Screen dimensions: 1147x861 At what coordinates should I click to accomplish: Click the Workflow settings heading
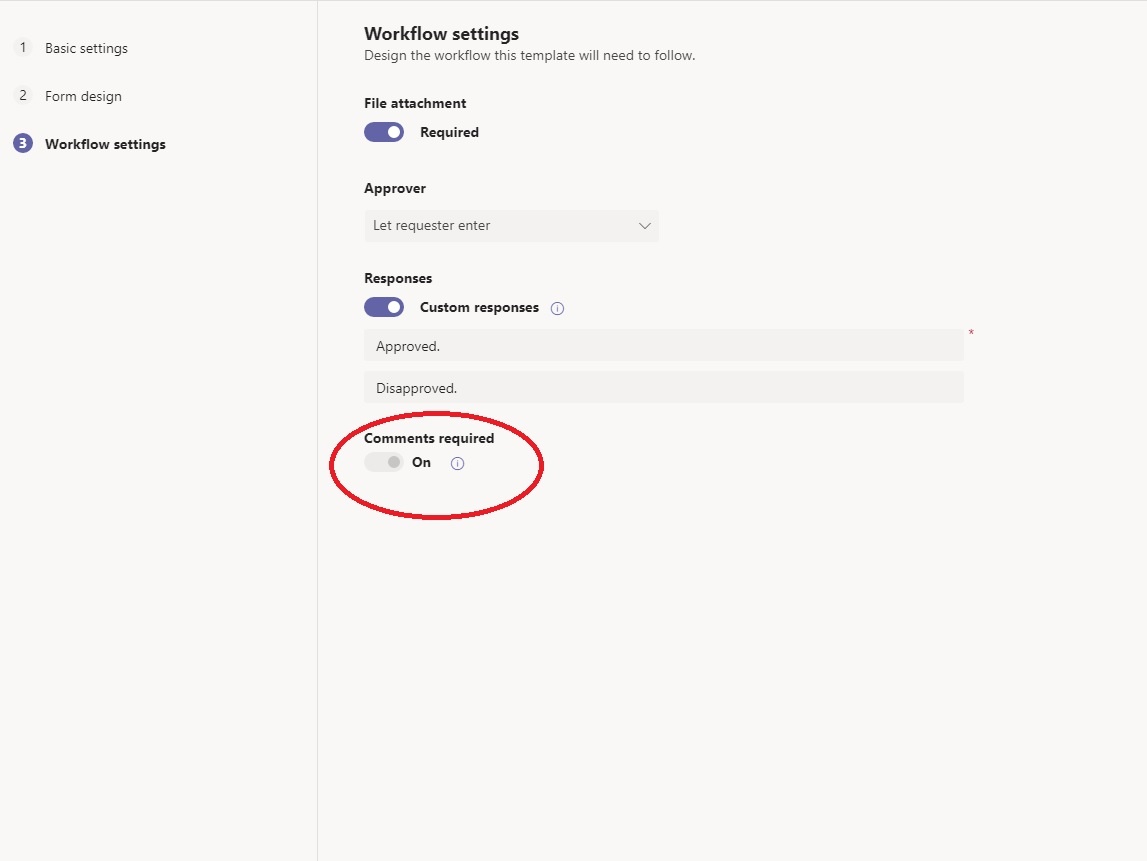click(442, 34)
